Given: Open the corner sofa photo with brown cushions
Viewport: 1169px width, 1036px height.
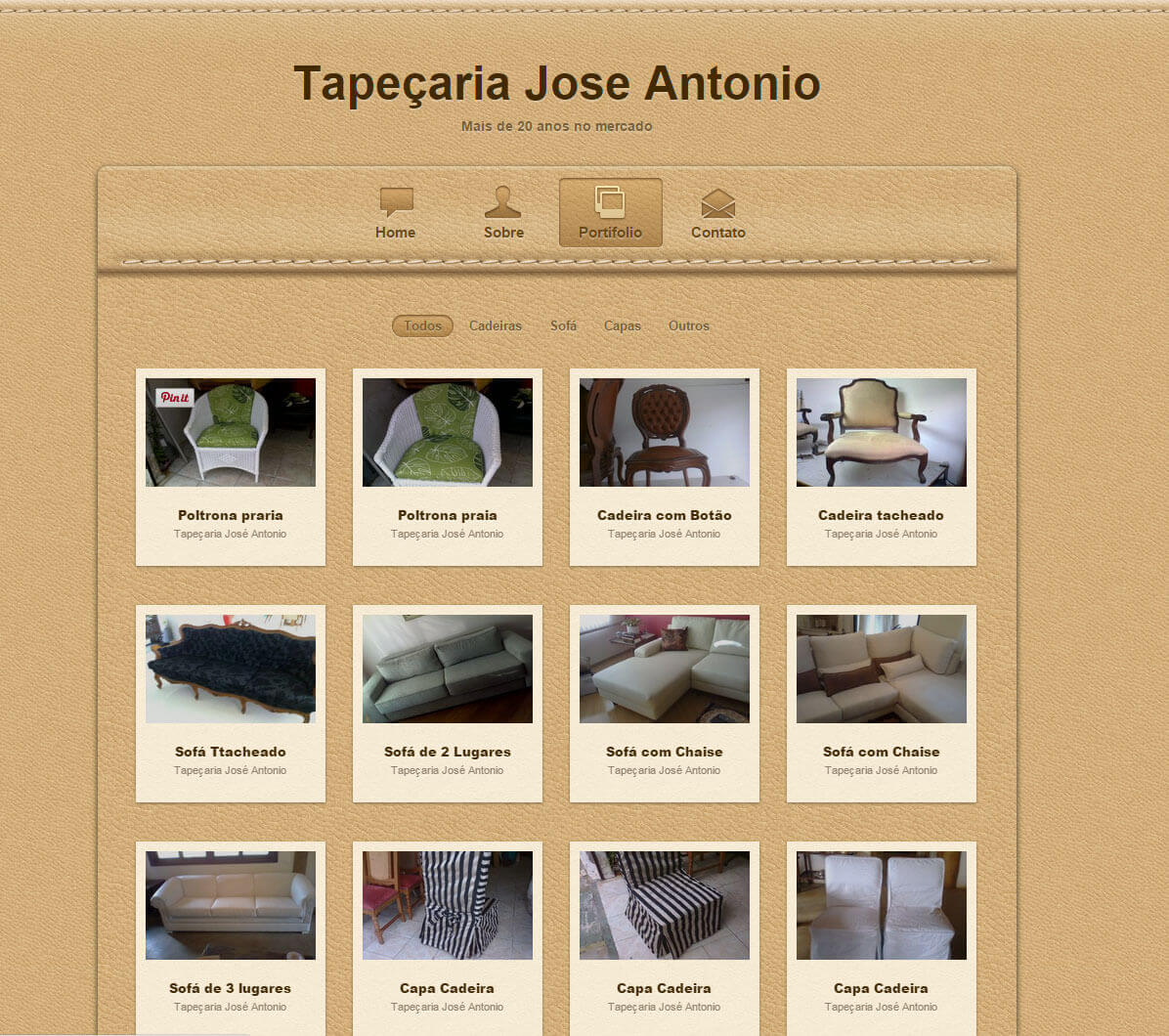Looking at the screenshot, I should (882, 669).
